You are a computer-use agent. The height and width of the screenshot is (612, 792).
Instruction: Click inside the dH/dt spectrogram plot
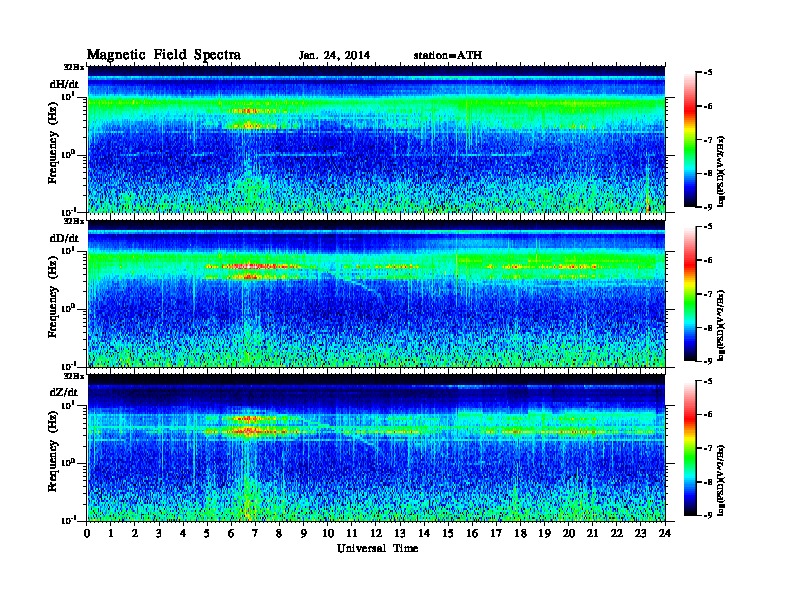tap(376, 139)
